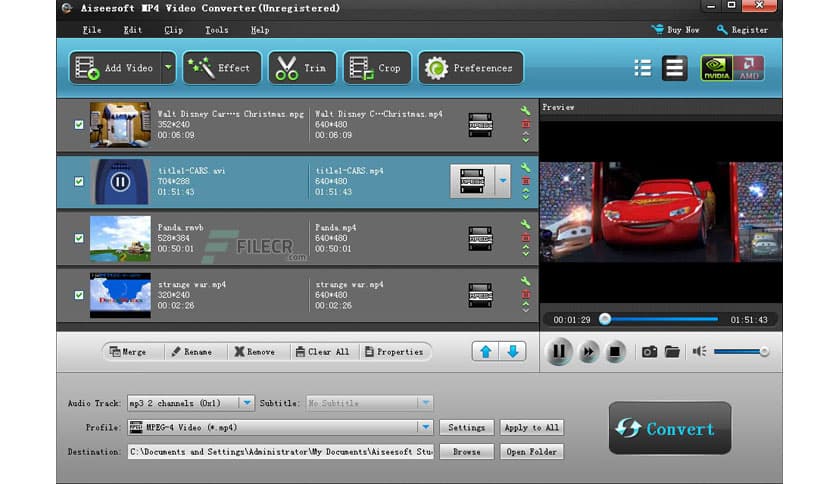Open the Clip menu
Viewport: 836px width, 484px height.
173,30
